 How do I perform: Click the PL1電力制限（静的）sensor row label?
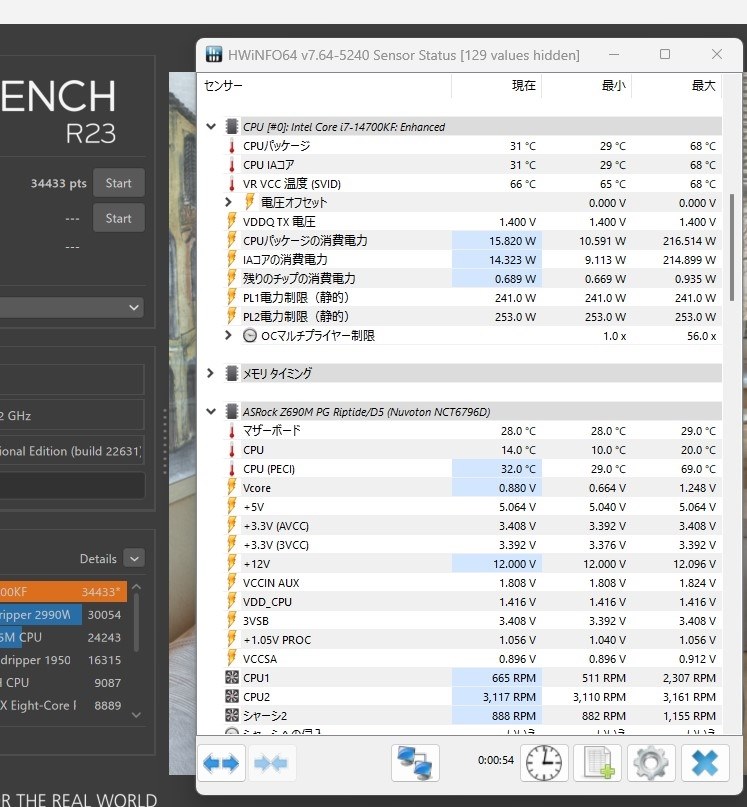click(x=296, y=297)
